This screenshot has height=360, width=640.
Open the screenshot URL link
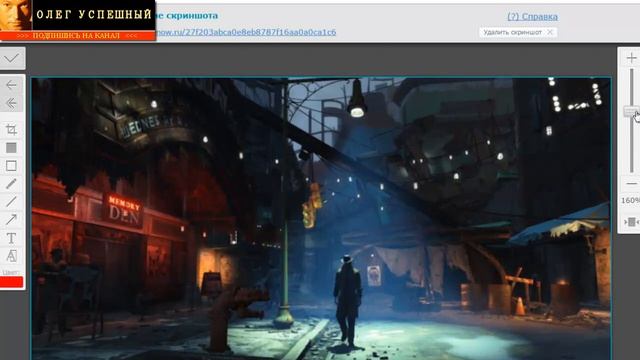coord(246,32)
